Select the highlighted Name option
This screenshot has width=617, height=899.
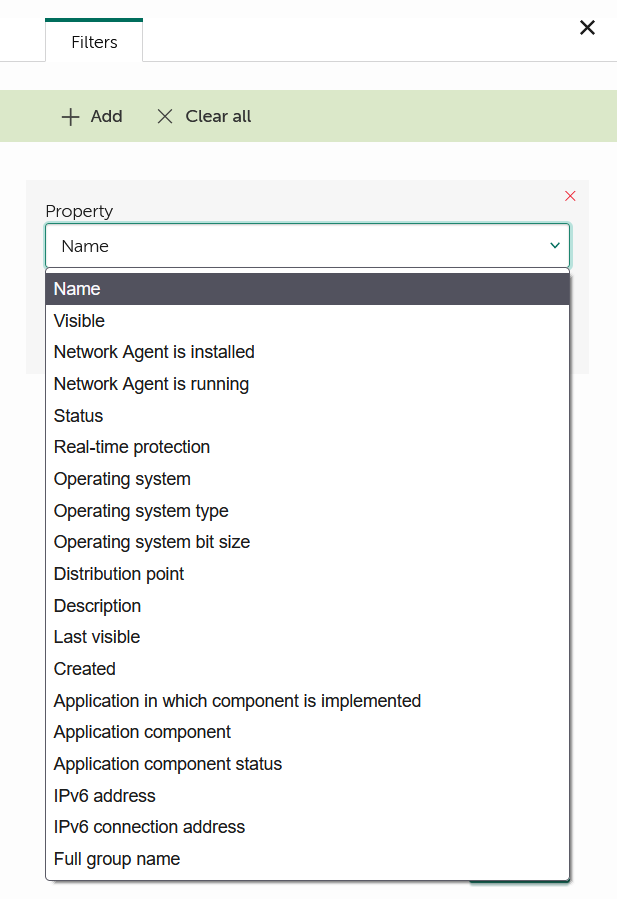[x=77, y=289]
